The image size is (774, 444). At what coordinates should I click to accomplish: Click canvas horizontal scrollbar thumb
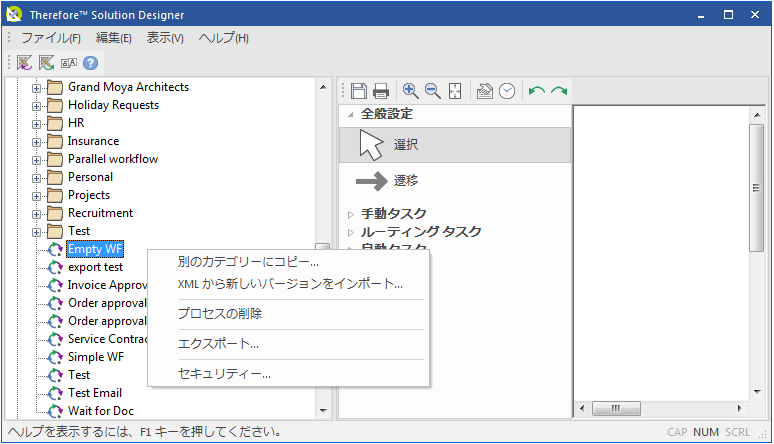(x=616, y=408)
